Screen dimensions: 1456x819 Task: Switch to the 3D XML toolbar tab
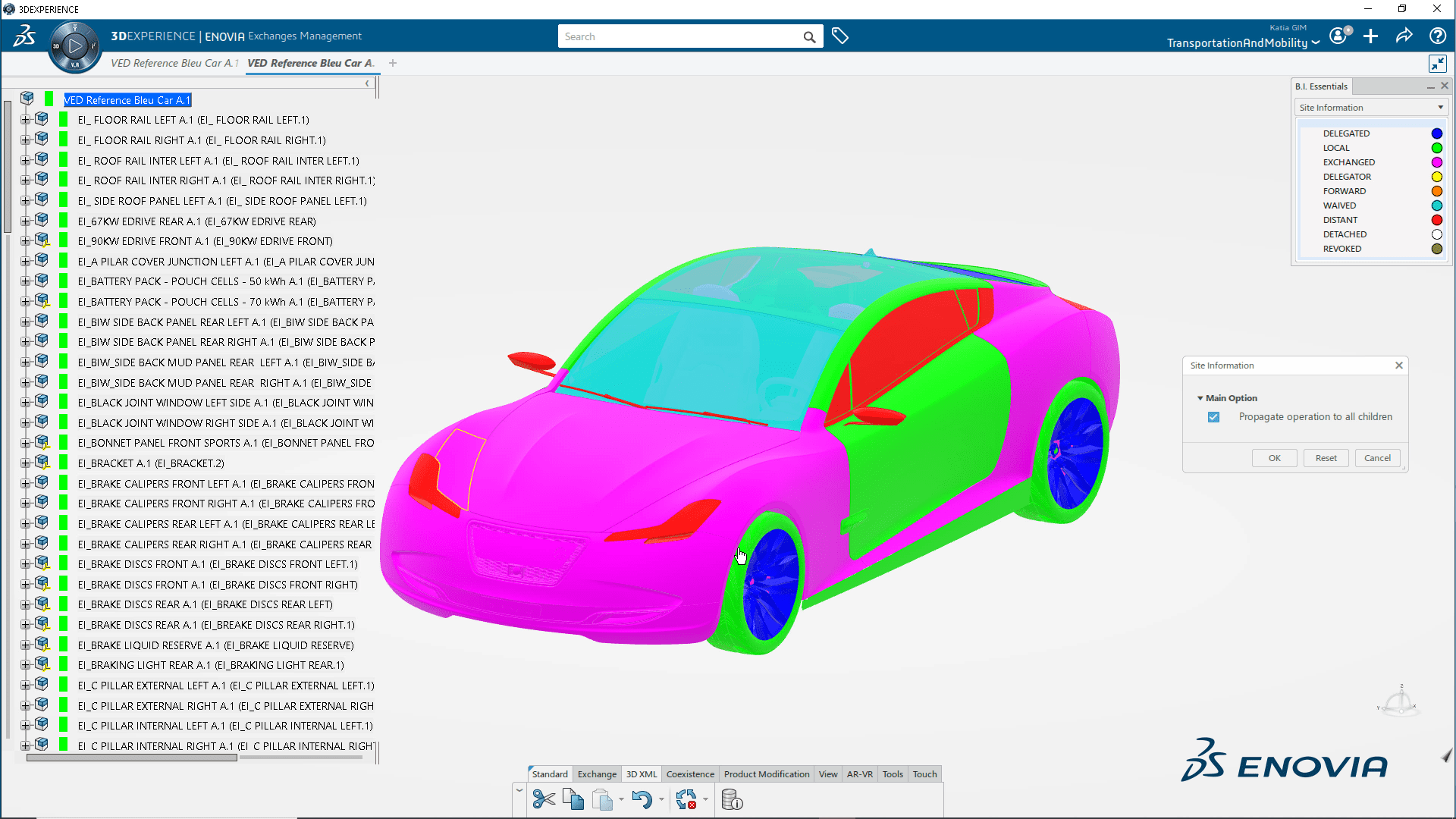pos(642,774)
